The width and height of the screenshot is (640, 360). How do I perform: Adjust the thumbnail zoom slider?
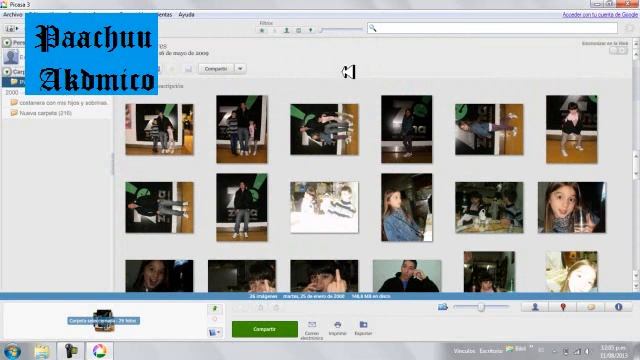click(481, 307)
